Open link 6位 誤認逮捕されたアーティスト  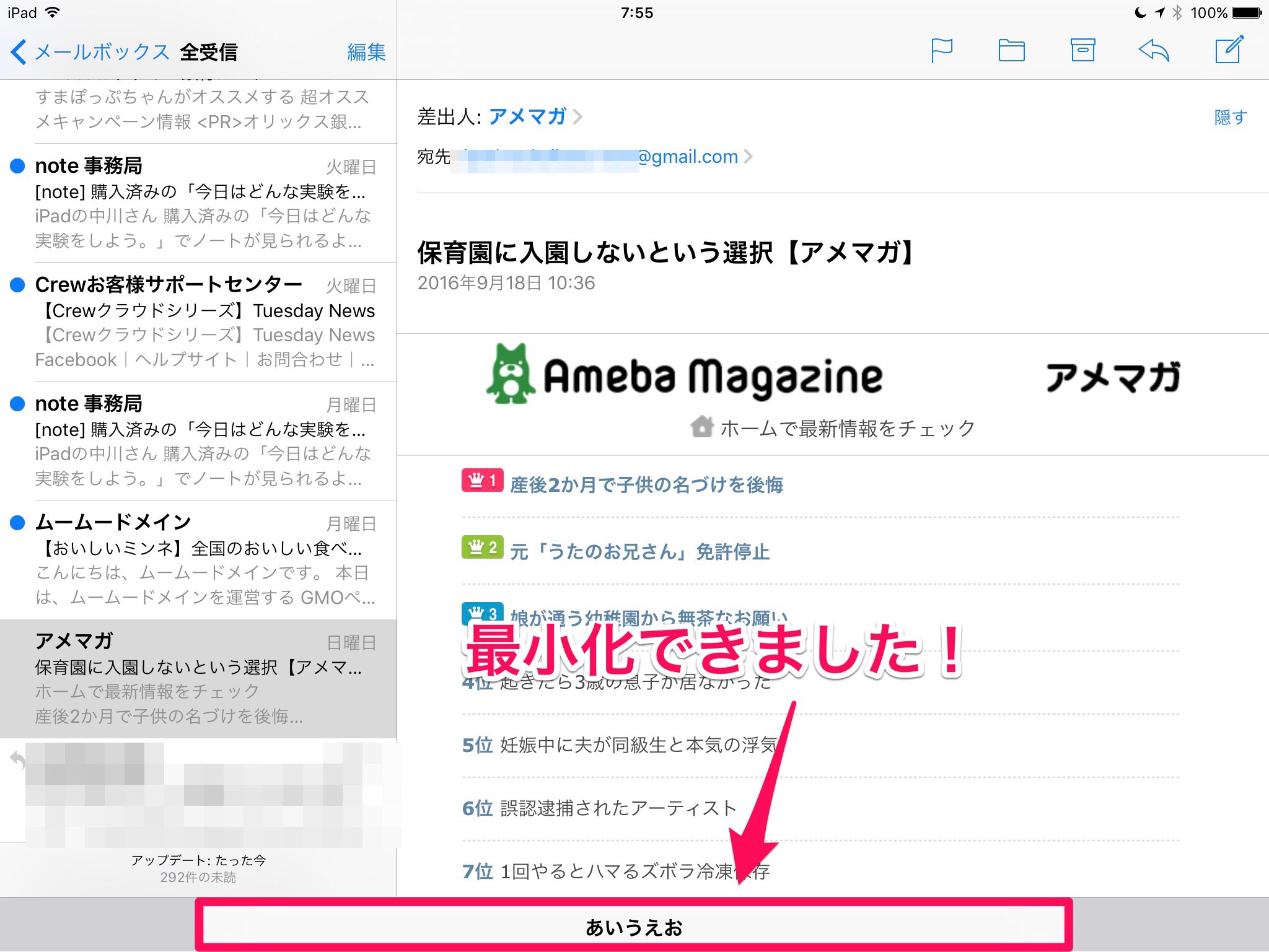click(x=599, y=808)
